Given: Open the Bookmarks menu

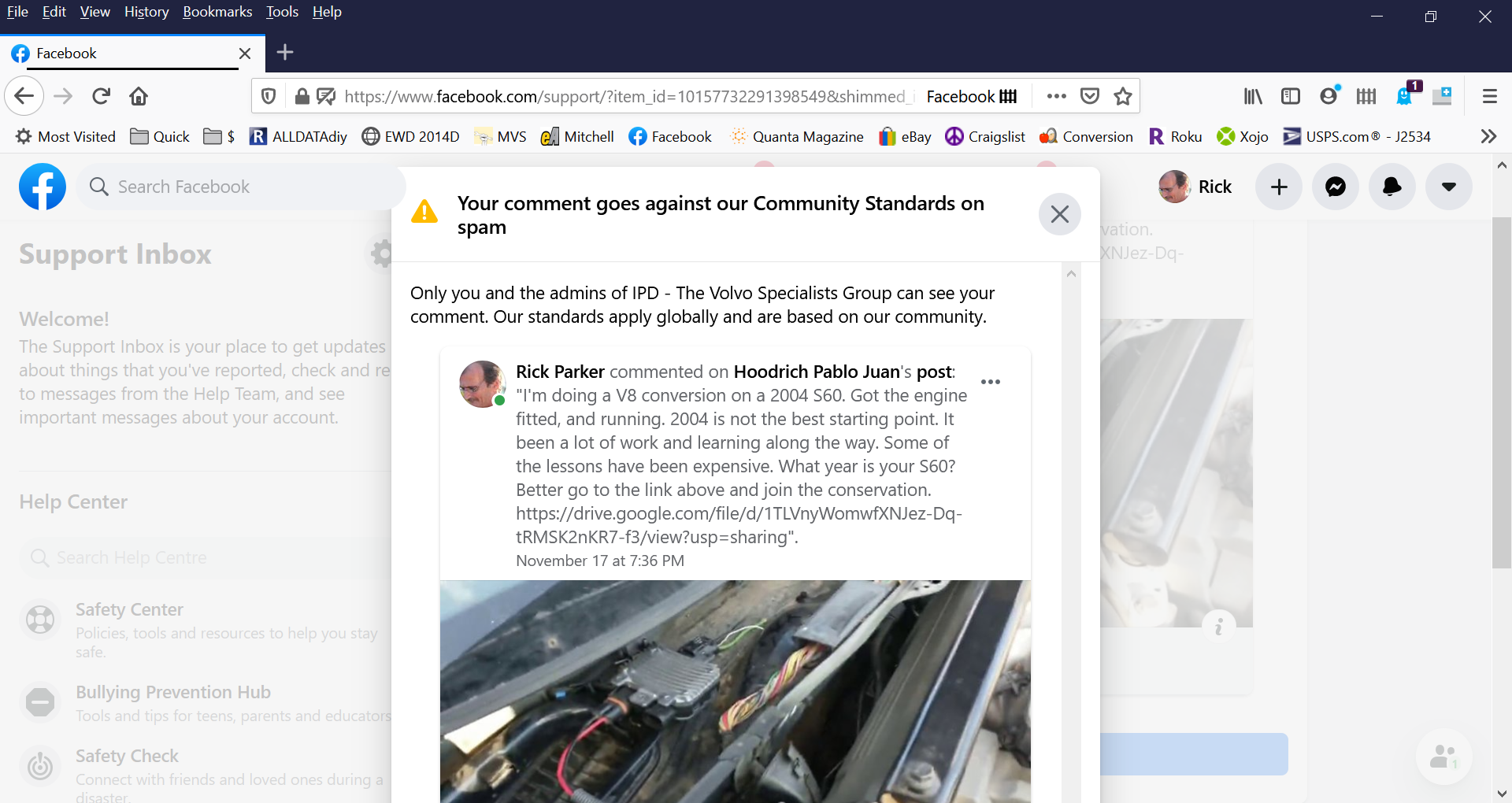Looking at the screenshot, I should pyautogui.click(x=217, y=12).
